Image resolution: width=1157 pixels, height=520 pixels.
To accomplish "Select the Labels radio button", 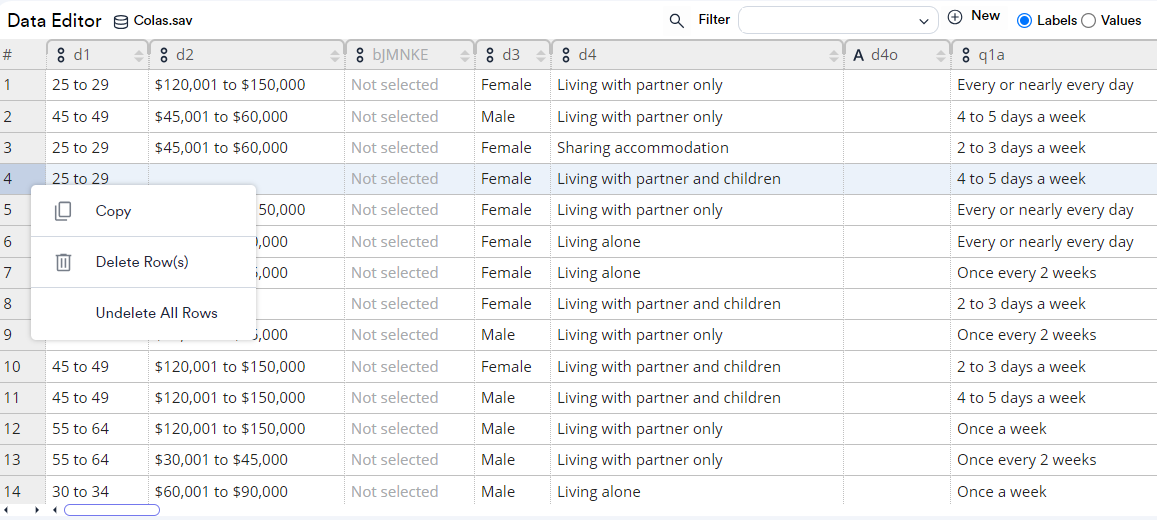I will (1024, 21).
